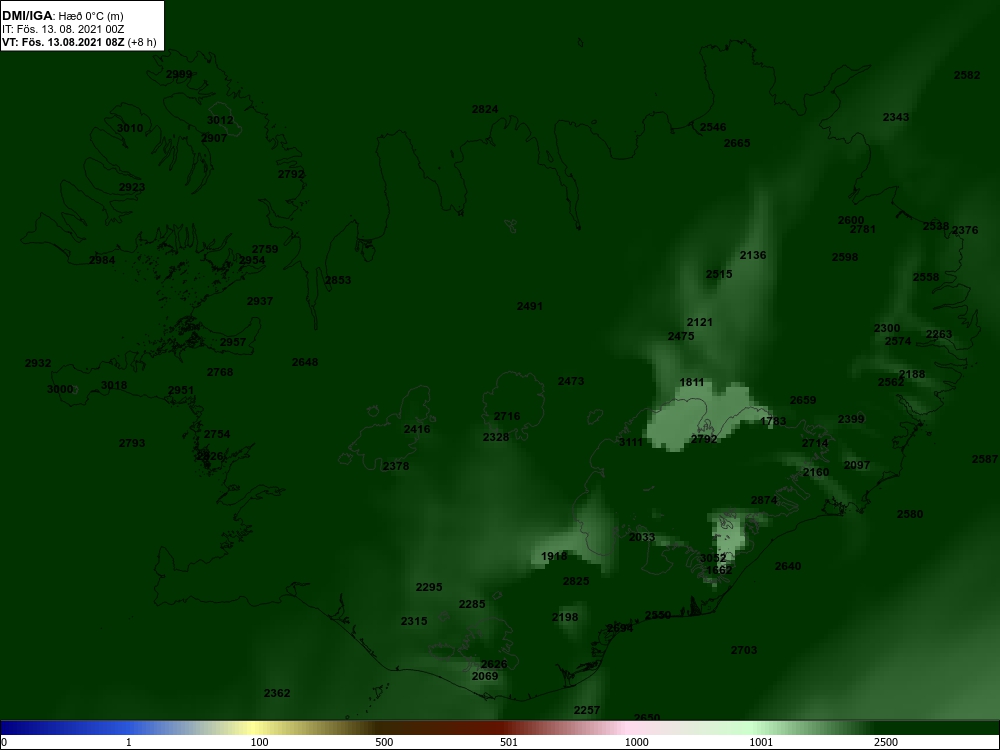Click the map value 2343
This screenshot has width=1000, height=750.
896,117
